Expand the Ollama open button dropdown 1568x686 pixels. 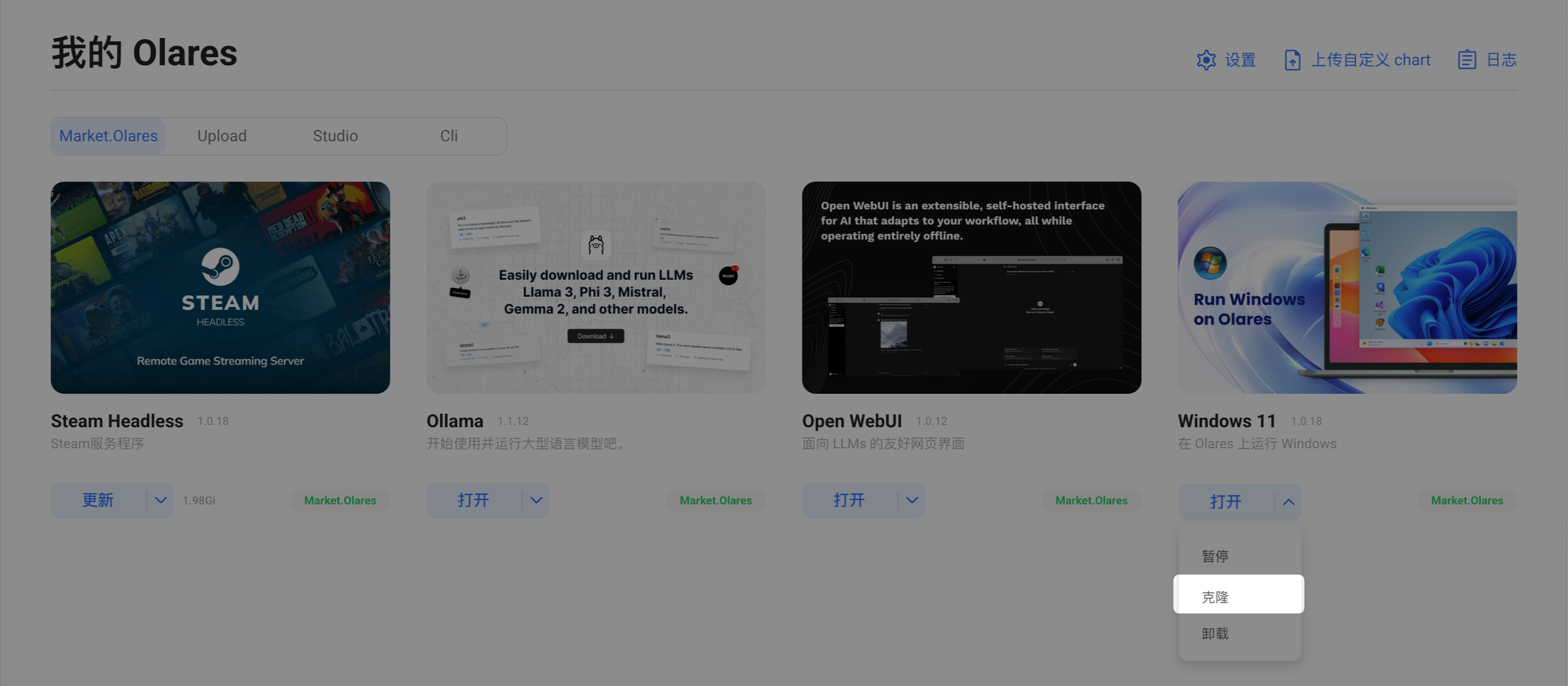point(536,500)
